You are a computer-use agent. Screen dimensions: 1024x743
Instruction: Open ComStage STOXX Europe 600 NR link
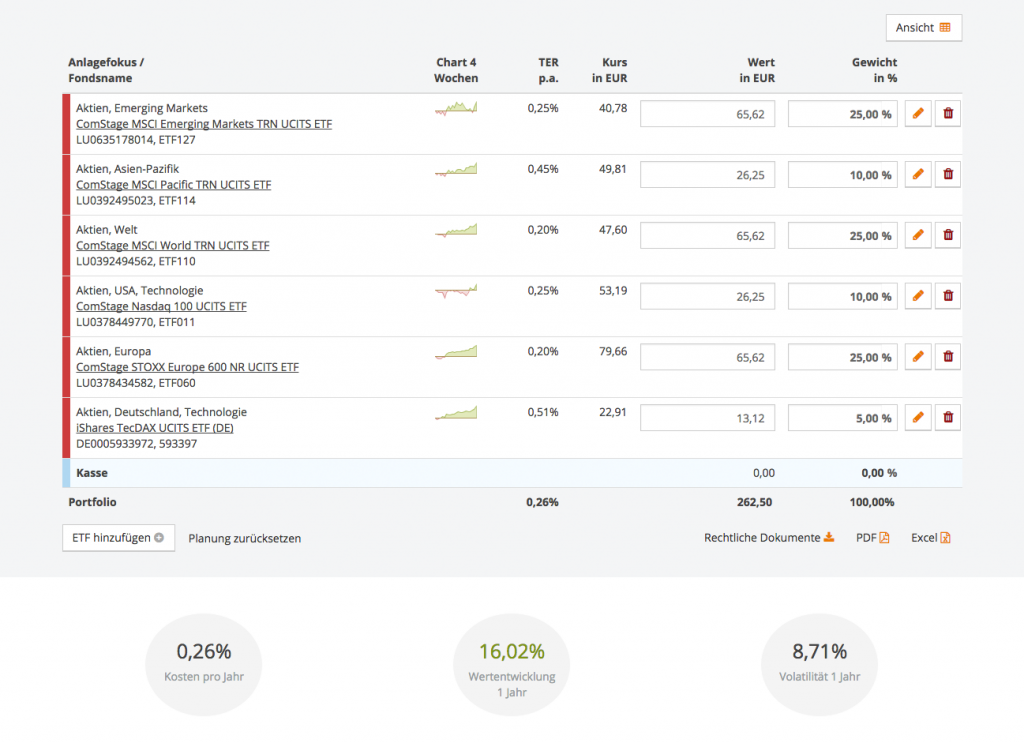pyautogui.click(x=187, y=367)
